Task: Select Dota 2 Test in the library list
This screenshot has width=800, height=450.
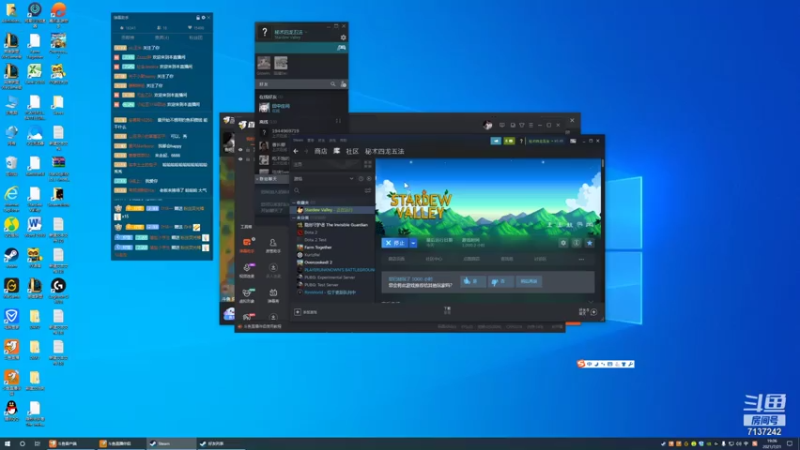Action: point(332,239)
